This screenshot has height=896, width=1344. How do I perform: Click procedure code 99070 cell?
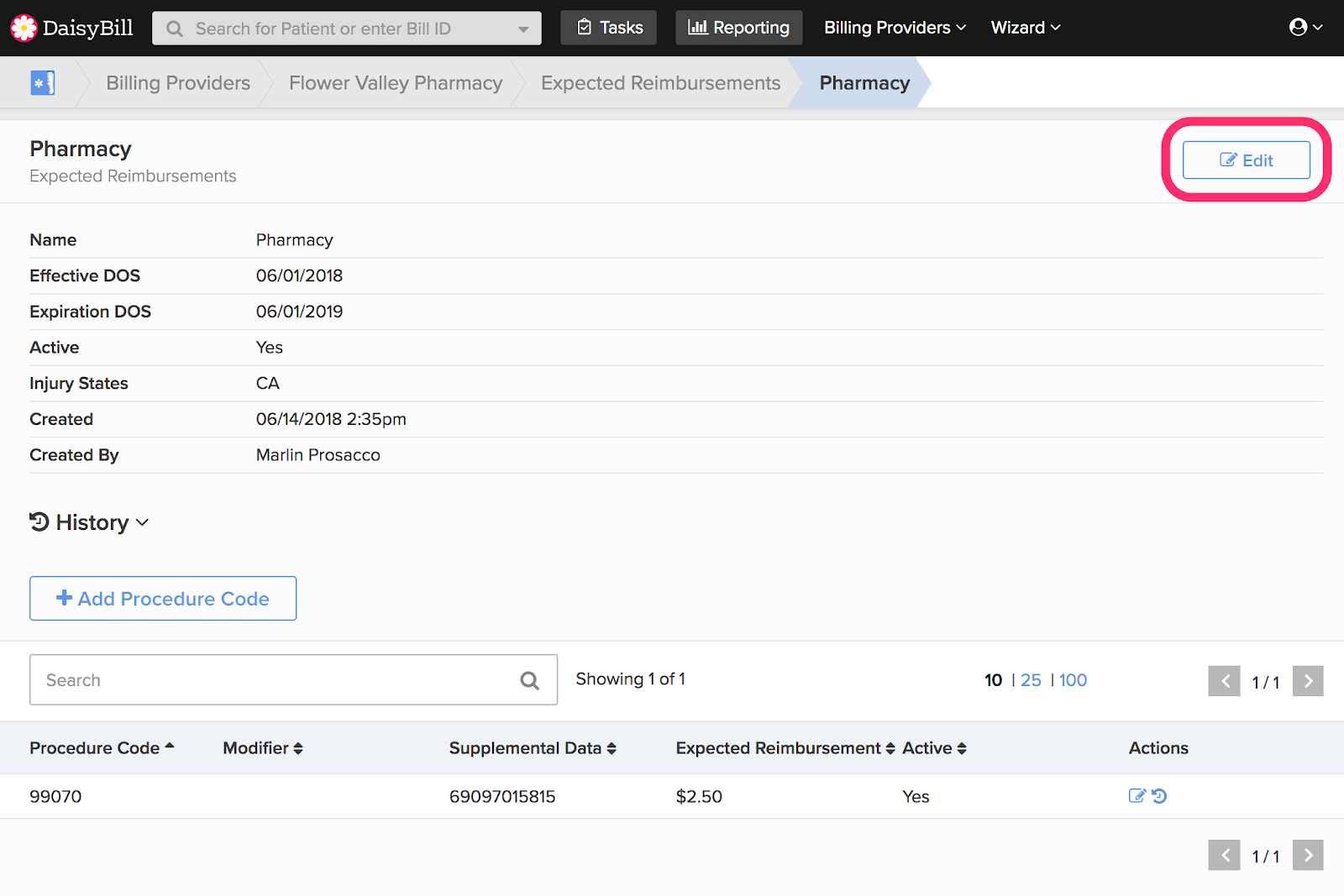[x=55, y=796]
